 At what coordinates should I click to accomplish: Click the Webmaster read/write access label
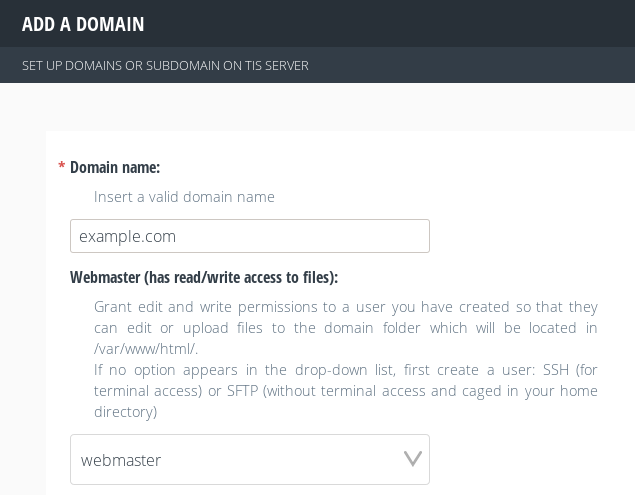coord(204,277)
